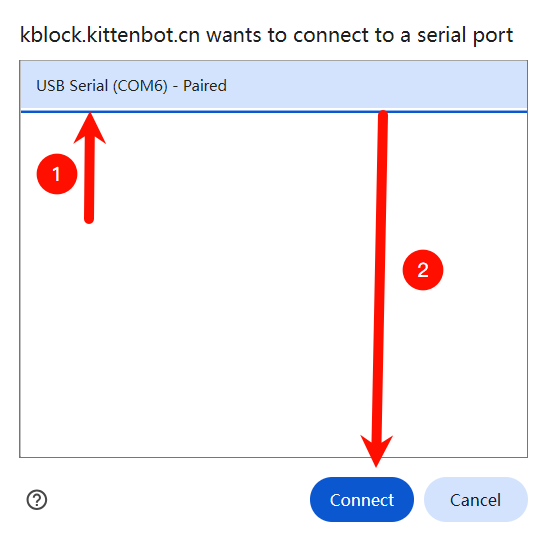Image resolution: width=548 pixels, height=540 pixels.
Task: Click the upward red arrowhead near COM6 row
Action: point(90,128)
